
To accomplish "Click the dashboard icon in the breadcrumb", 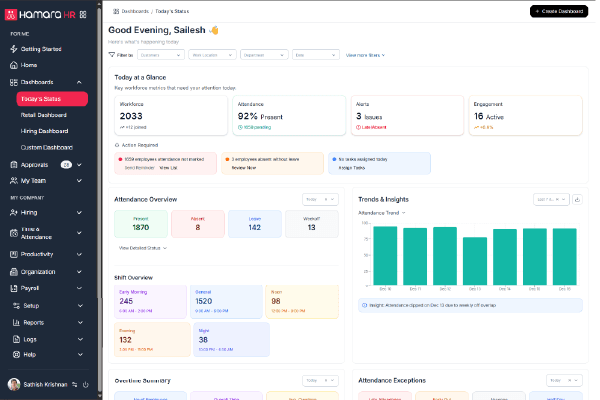I will 116,11.
